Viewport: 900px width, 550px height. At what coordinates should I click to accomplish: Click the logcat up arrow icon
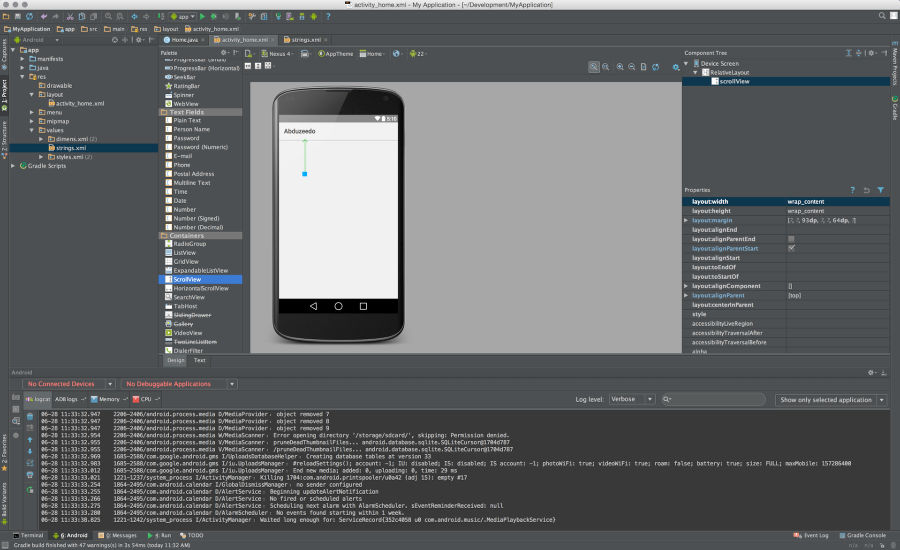tap(30, 440)
